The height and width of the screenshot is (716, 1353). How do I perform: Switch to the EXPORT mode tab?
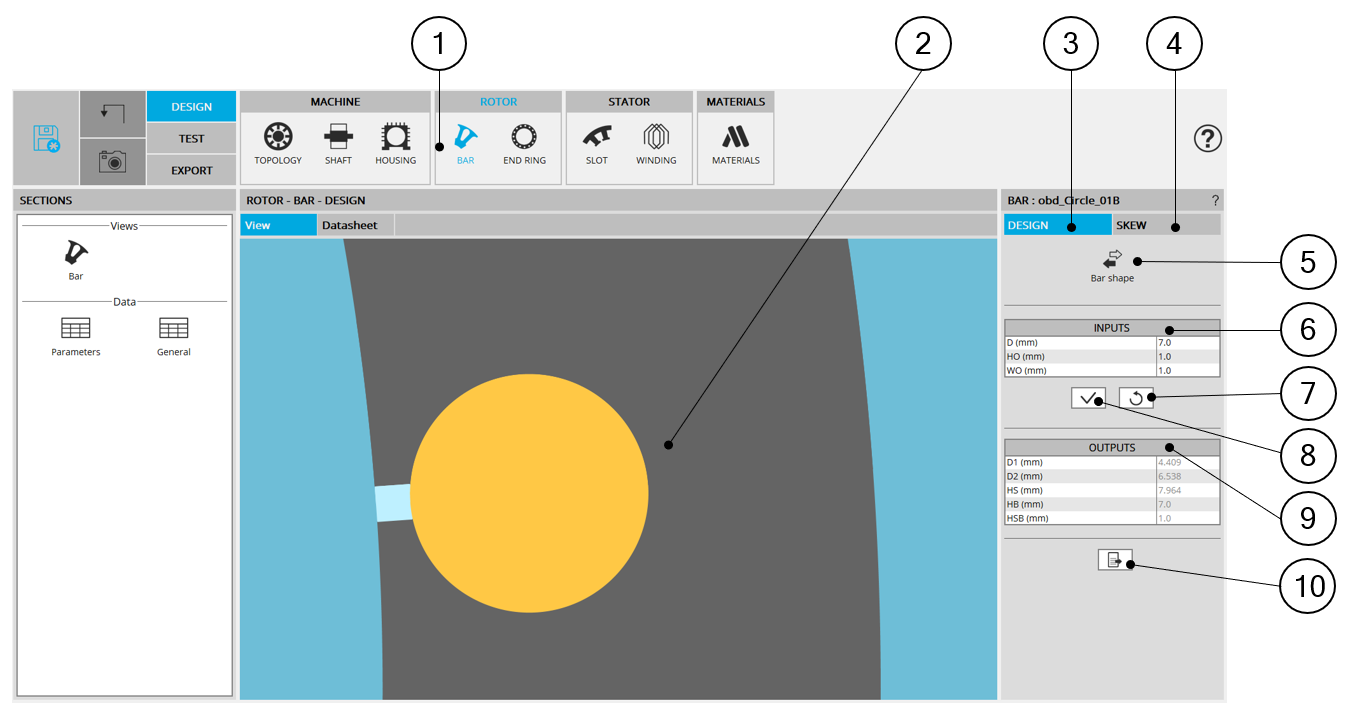[x=191, y=170]
